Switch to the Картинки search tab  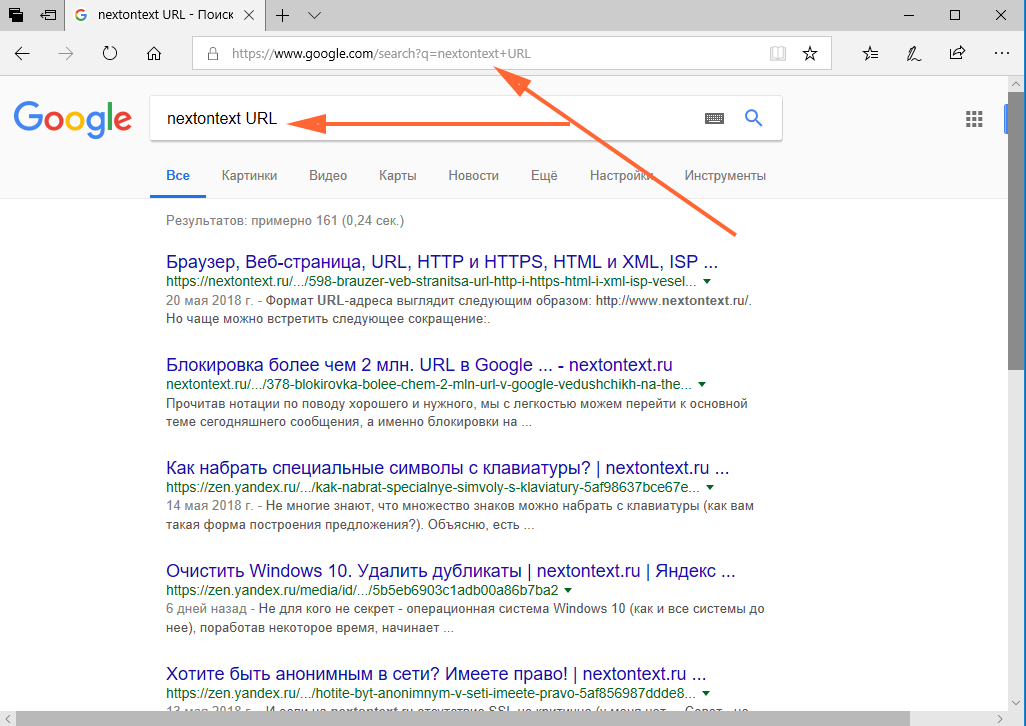click(248, 175)
